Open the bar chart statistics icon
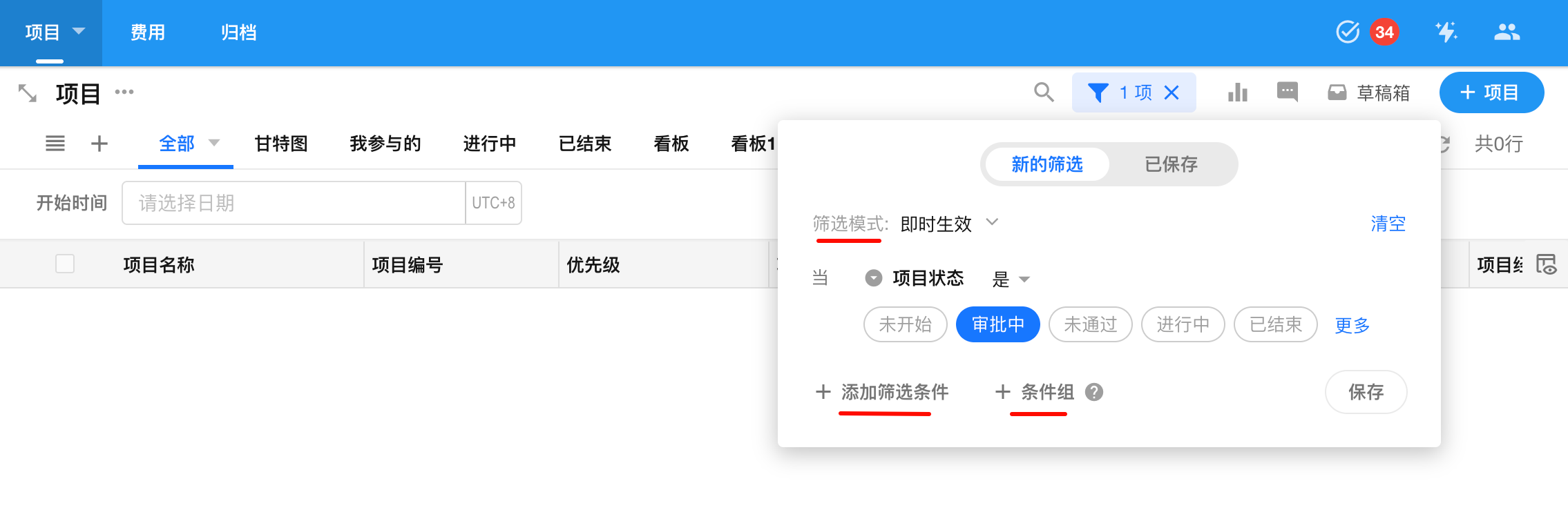The width and height of the screenshot is (1568, 530). pos(1237,92)
